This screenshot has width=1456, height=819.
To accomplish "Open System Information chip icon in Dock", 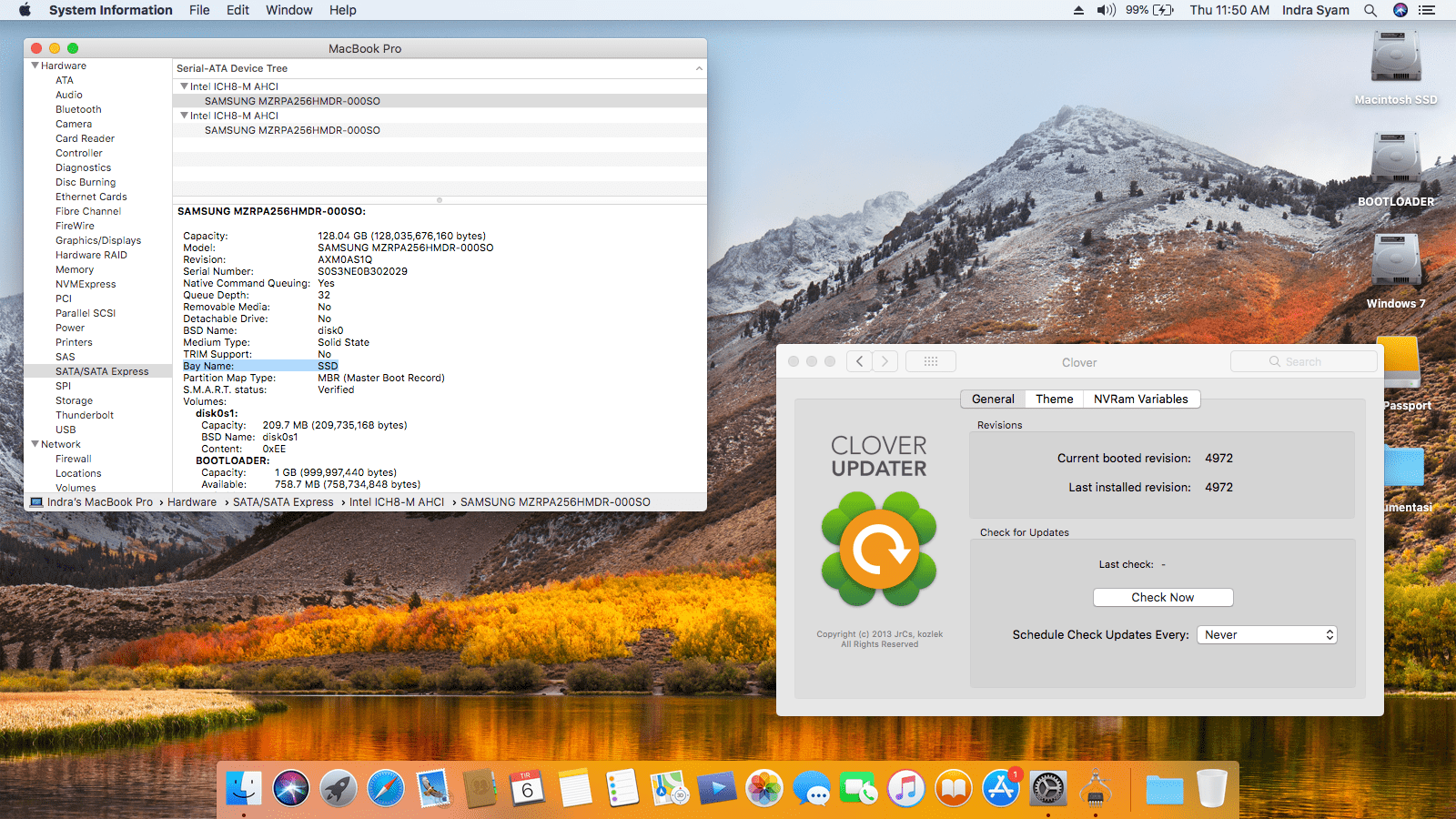I will click(1096, 788).
